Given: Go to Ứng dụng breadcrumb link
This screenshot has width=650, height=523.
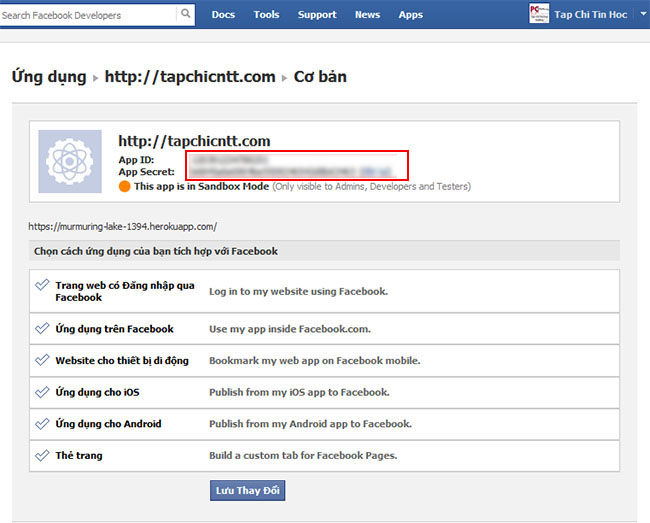Looking at the screenshot, I should 49,77.
